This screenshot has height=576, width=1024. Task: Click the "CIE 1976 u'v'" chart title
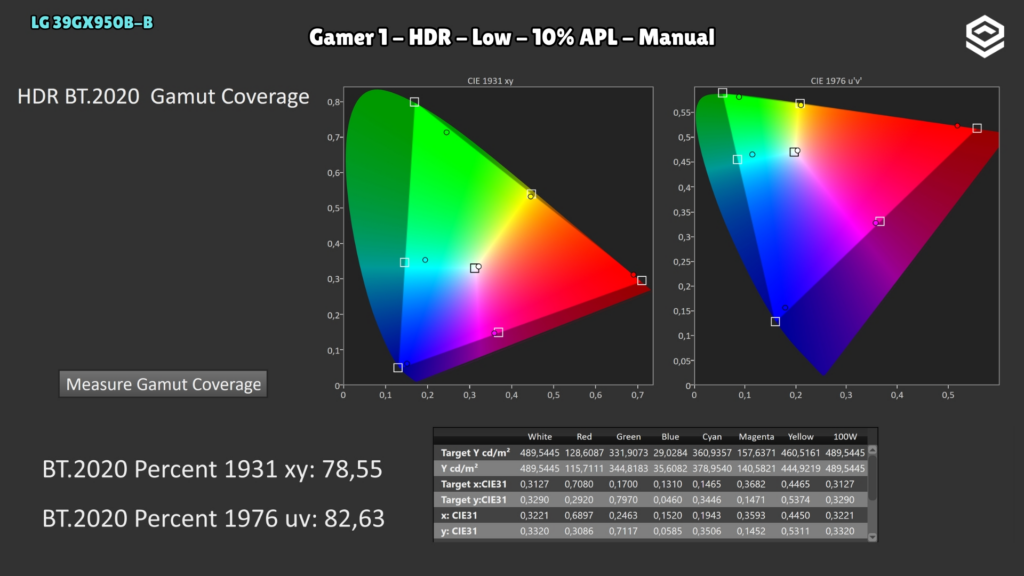(836, 81)
